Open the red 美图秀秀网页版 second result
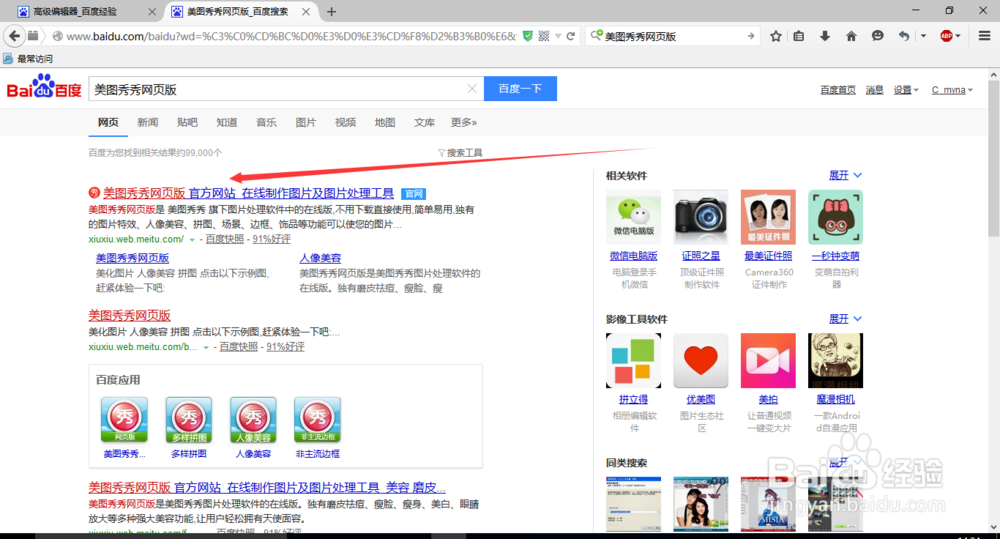The width and height of the screenshot is (1000, 539). coord(129,316)
